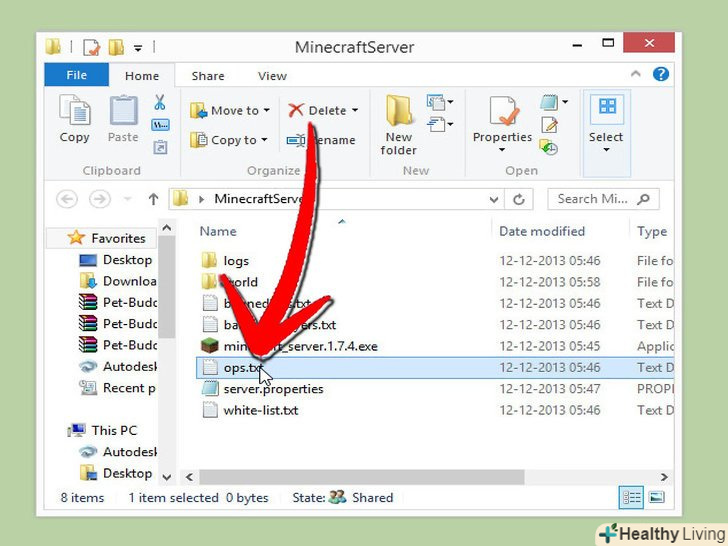Click Properties icon in quick access toolbar
This screenshot has height=546, width=728.
(x=91, y=47)
